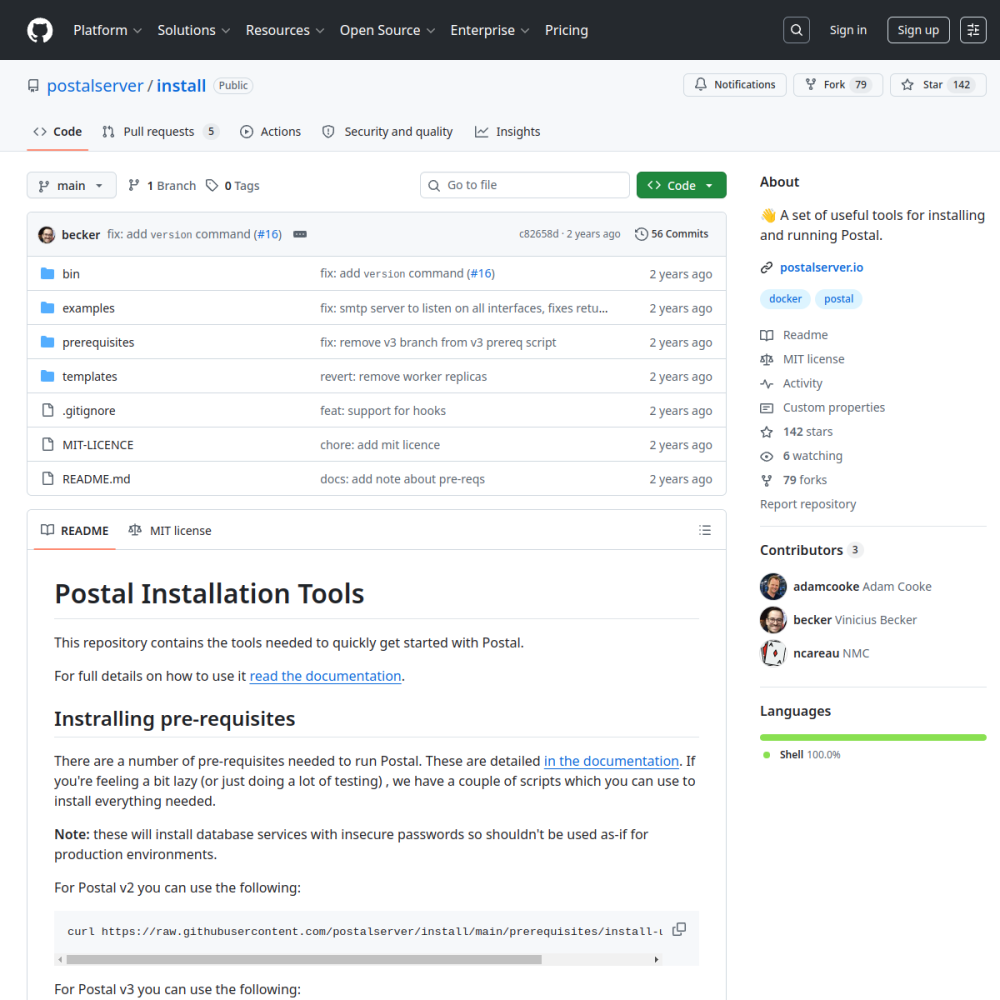Expand the Enterprise menu

[489, 30]
